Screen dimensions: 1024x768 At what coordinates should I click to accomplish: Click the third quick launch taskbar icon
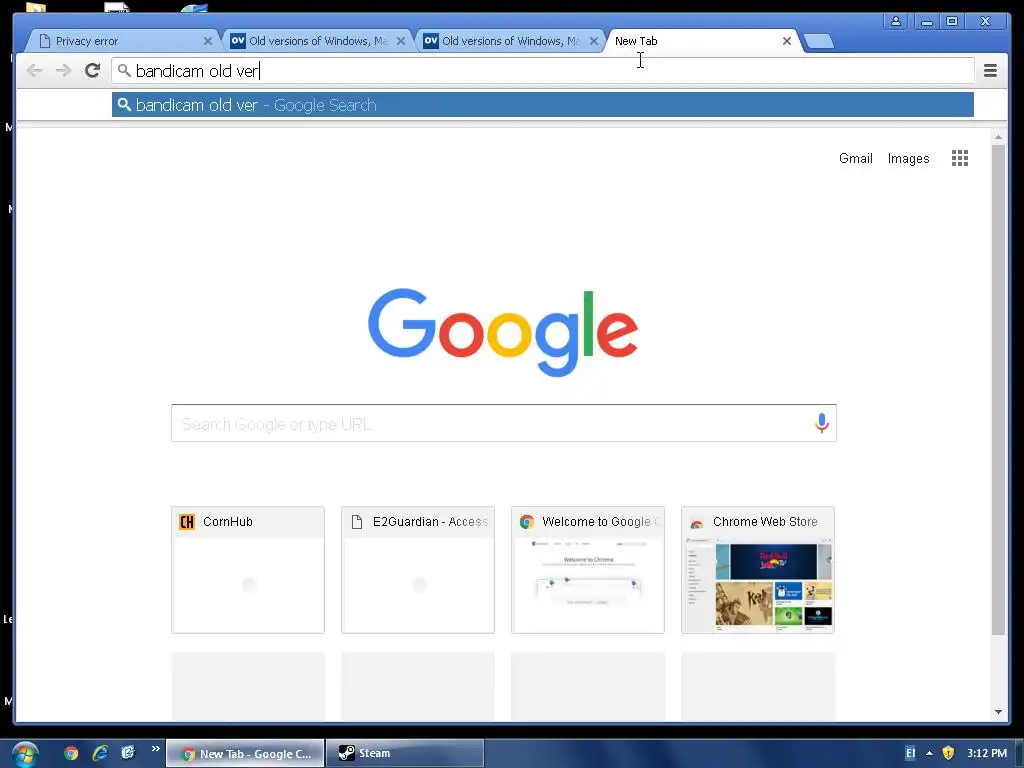point(128,753)
